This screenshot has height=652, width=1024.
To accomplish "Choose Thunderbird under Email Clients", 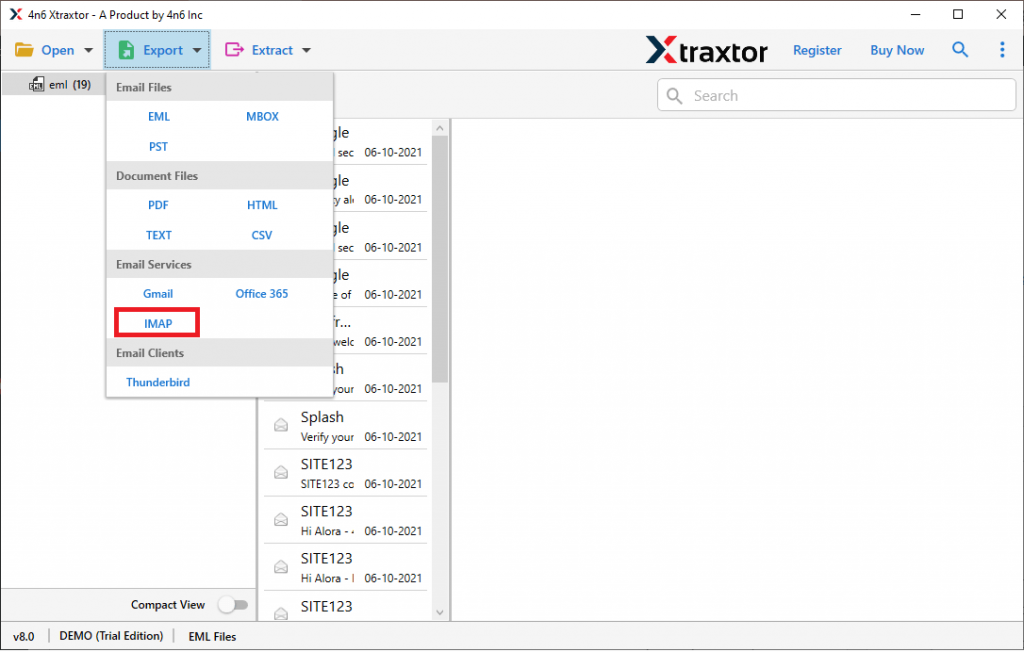I will [x=157, y=382].
